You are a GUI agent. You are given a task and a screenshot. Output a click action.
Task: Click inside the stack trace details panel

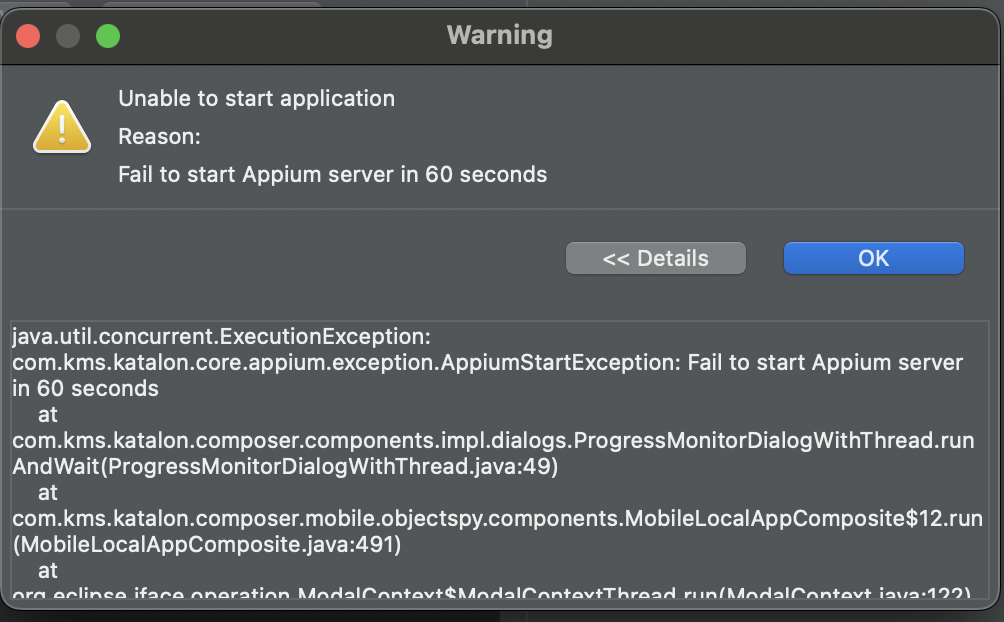(500, 460)
